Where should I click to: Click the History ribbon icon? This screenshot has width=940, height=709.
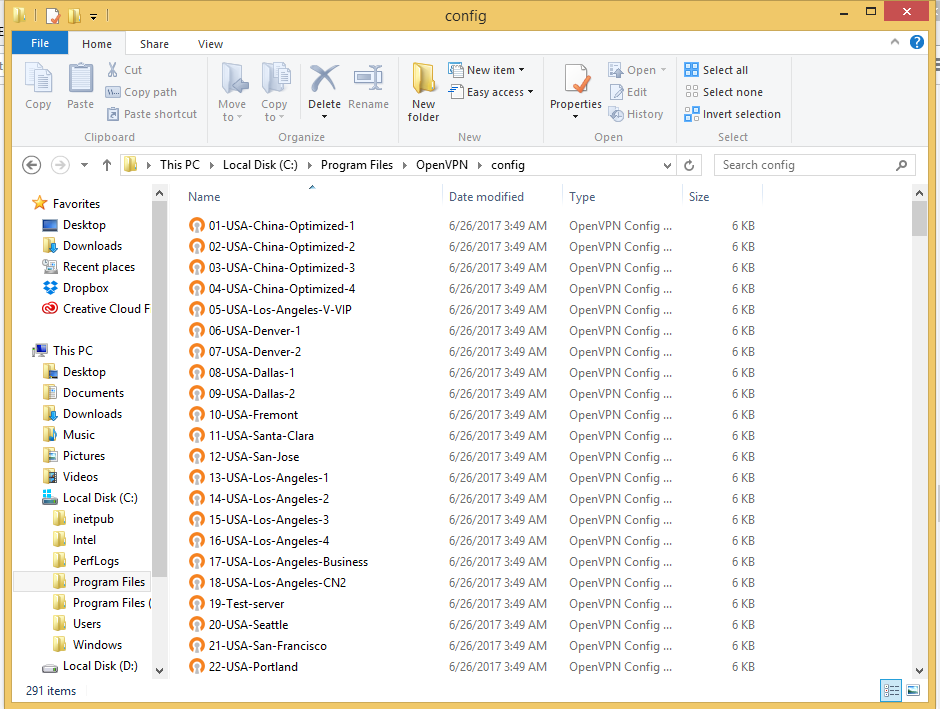635,114
